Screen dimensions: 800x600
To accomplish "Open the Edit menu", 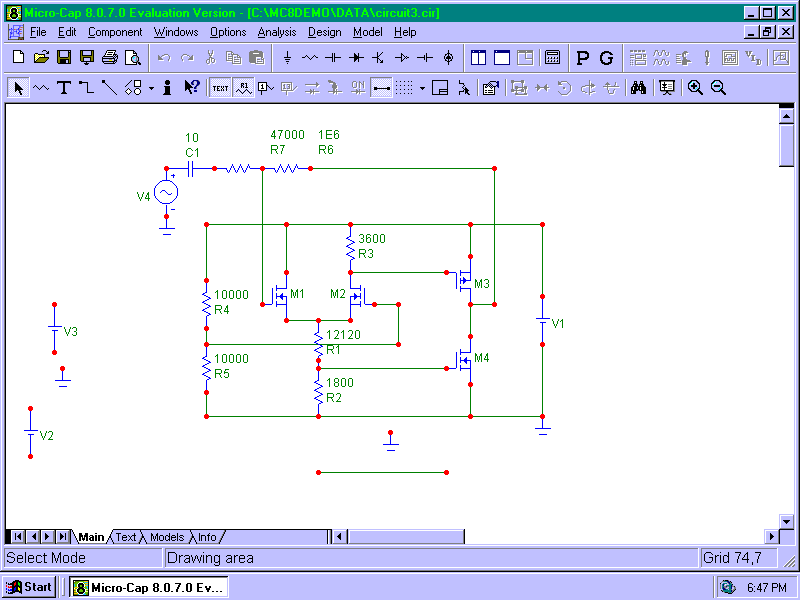I will click(x=66, y=32).
